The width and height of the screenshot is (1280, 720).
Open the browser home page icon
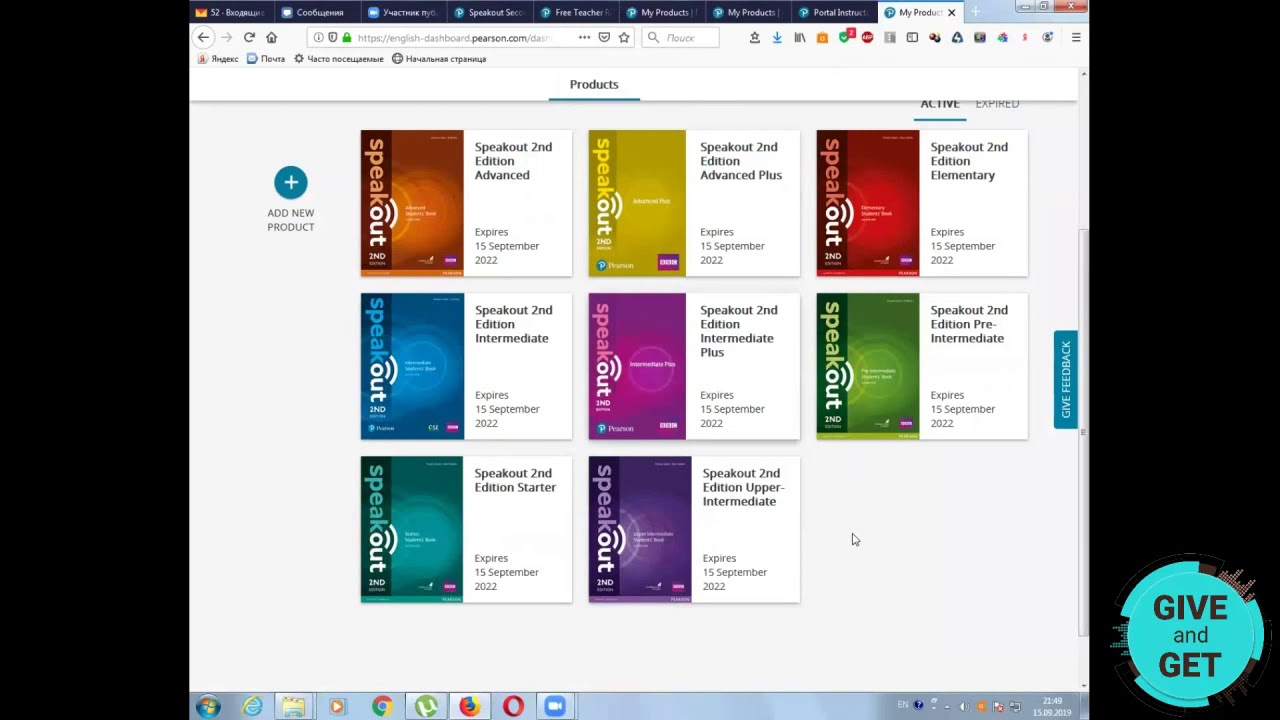tap(271, 37)
